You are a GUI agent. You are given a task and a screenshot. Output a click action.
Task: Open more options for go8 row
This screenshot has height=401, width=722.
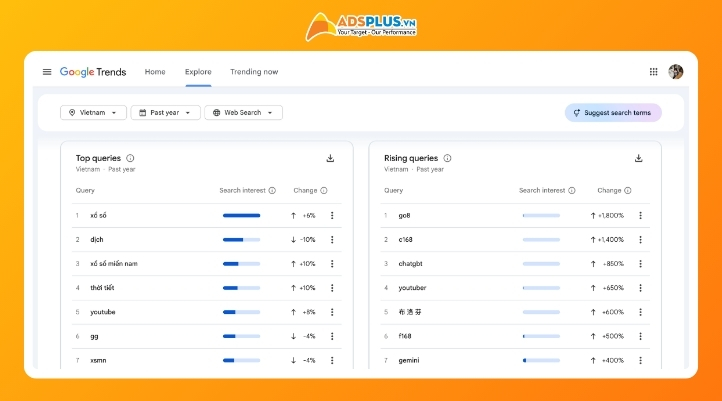click(640, 215)
